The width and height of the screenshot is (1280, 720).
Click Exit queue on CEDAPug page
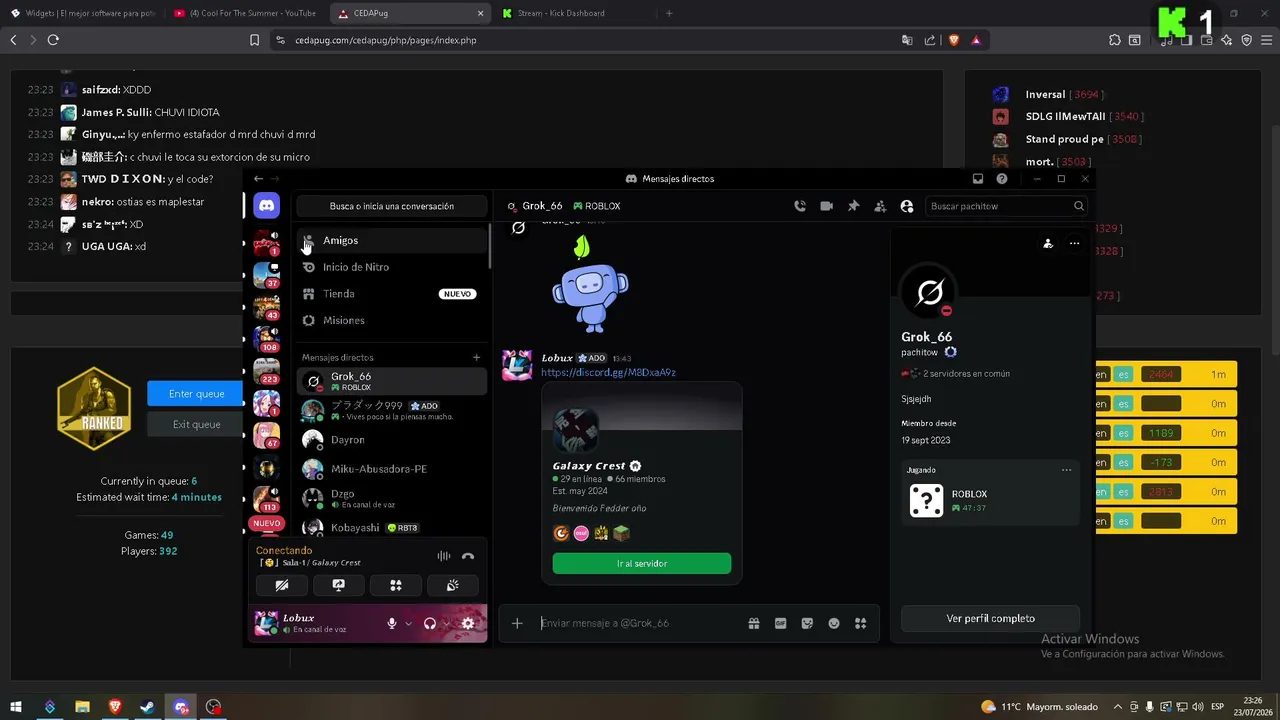click(196, 424)
